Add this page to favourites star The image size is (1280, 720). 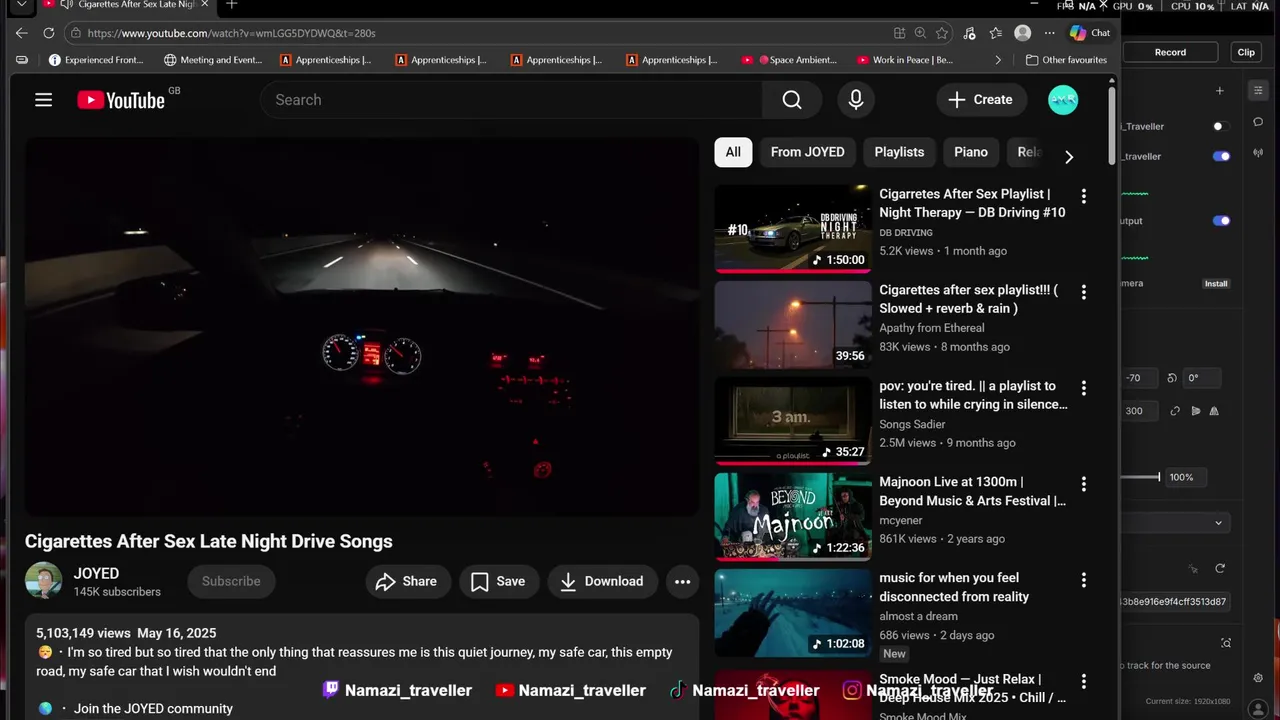(x=942, y=33)
